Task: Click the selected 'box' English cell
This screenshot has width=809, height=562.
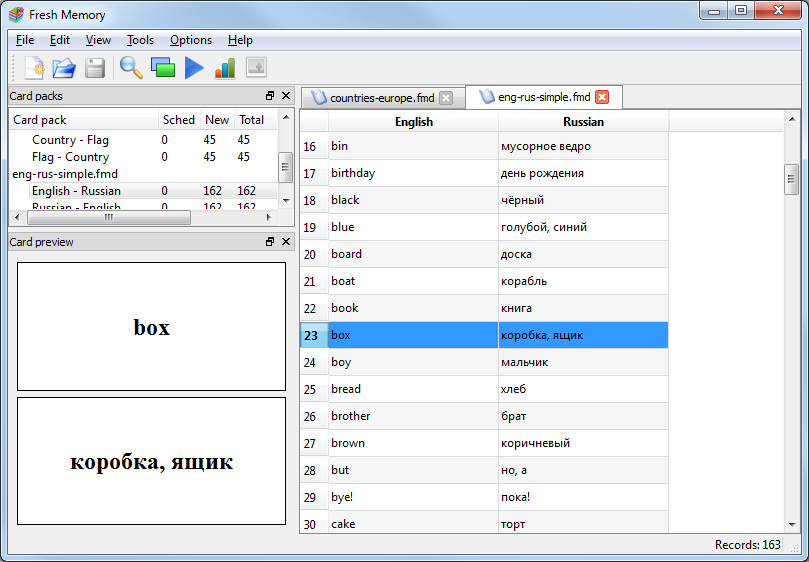Action: click(413, 335)
